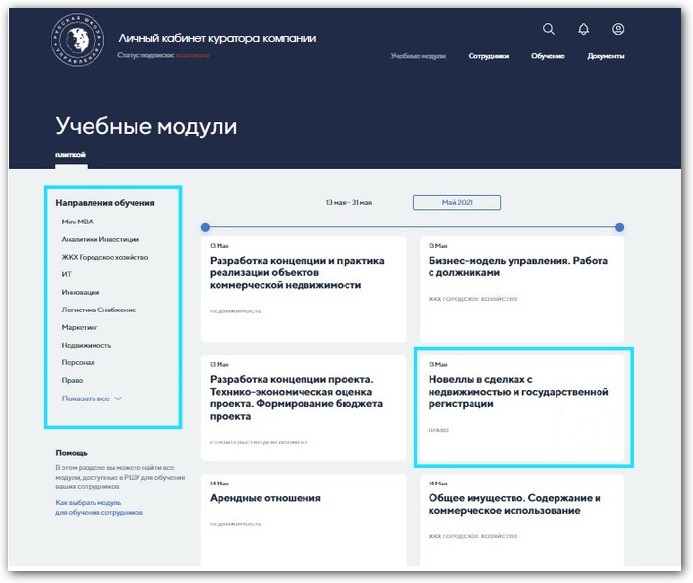
Task: Open 'Обучение' menu item
Action: coord(548,56)
